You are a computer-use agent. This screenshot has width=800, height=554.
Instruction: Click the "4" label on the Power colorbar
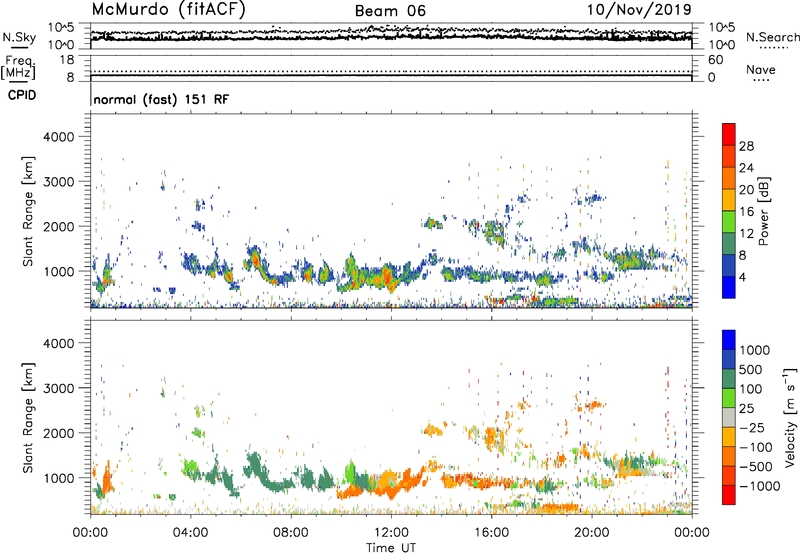point(742,277)
